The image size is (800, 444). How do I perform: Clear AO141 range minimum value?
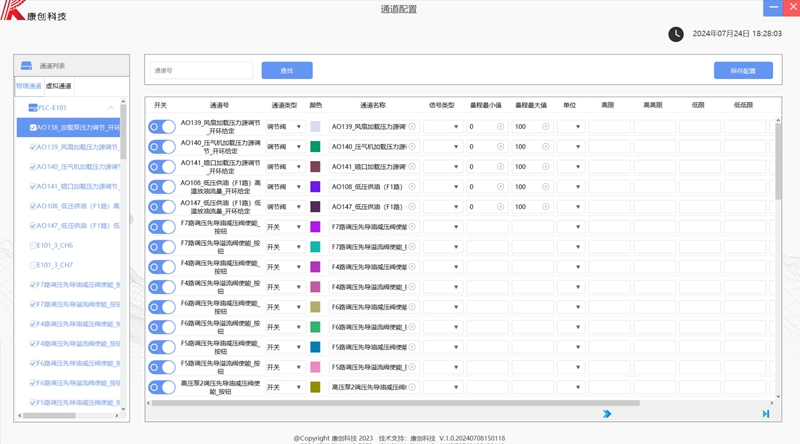tap(501, 166)
